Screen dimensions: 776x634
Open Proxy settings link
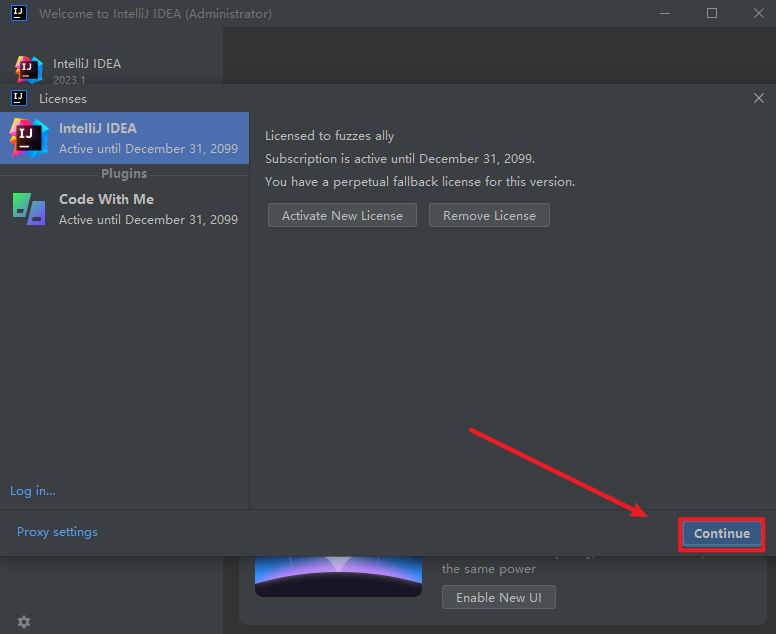point(57,532)
